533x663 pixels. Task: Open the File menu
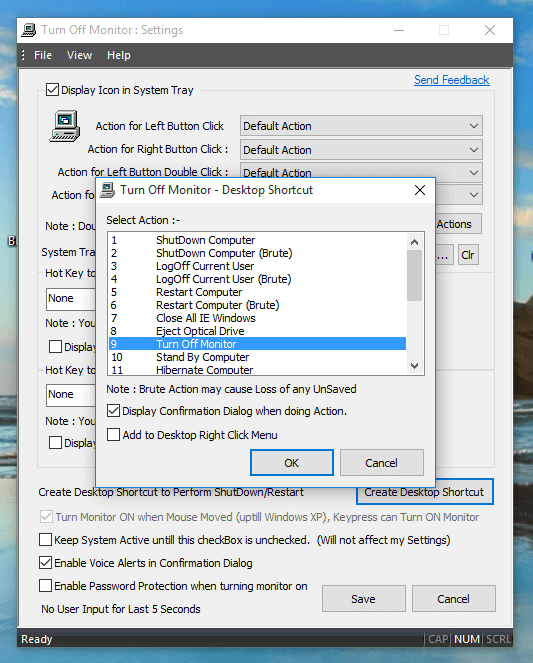43,55
